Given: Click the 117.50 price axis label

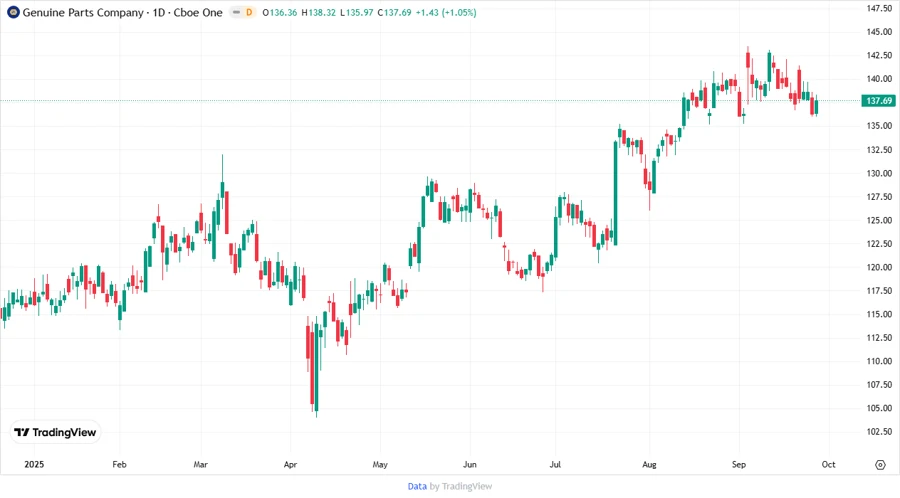Looking at the screenshot, I should (x=879, y=290).
